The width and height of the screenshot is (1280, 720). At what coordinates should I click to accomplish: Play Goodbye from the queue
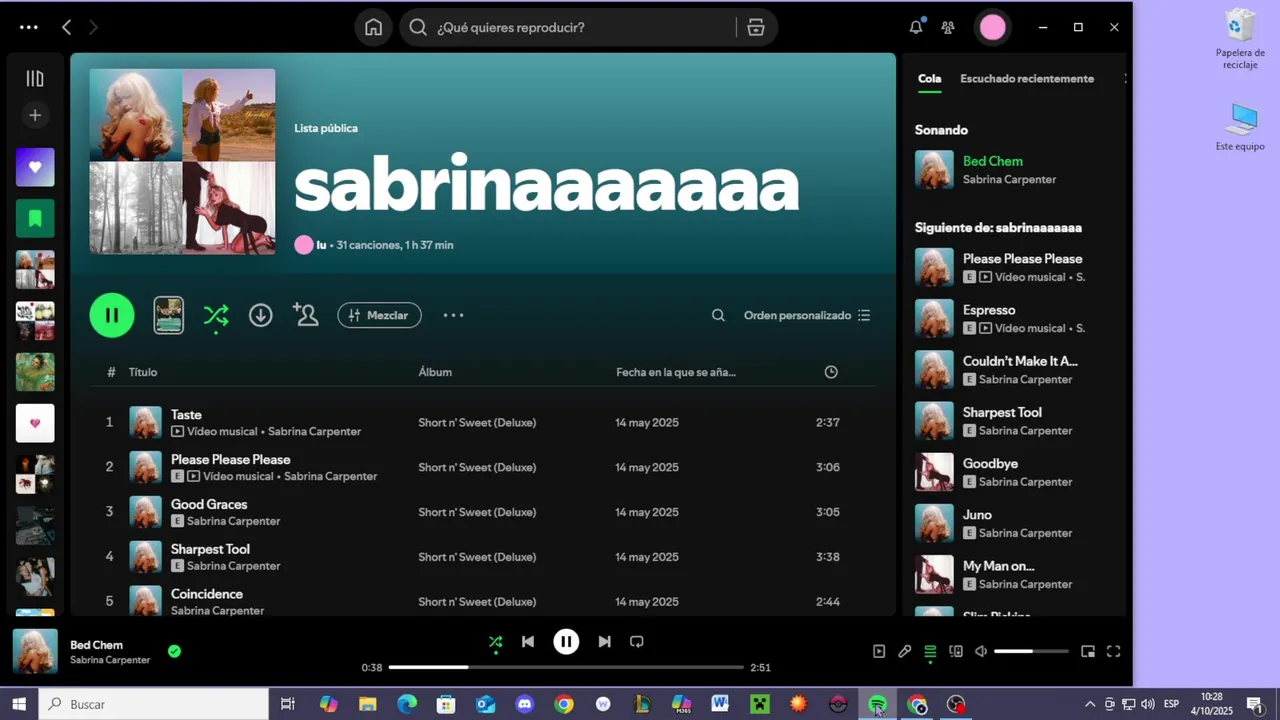(x=934, y=472)
